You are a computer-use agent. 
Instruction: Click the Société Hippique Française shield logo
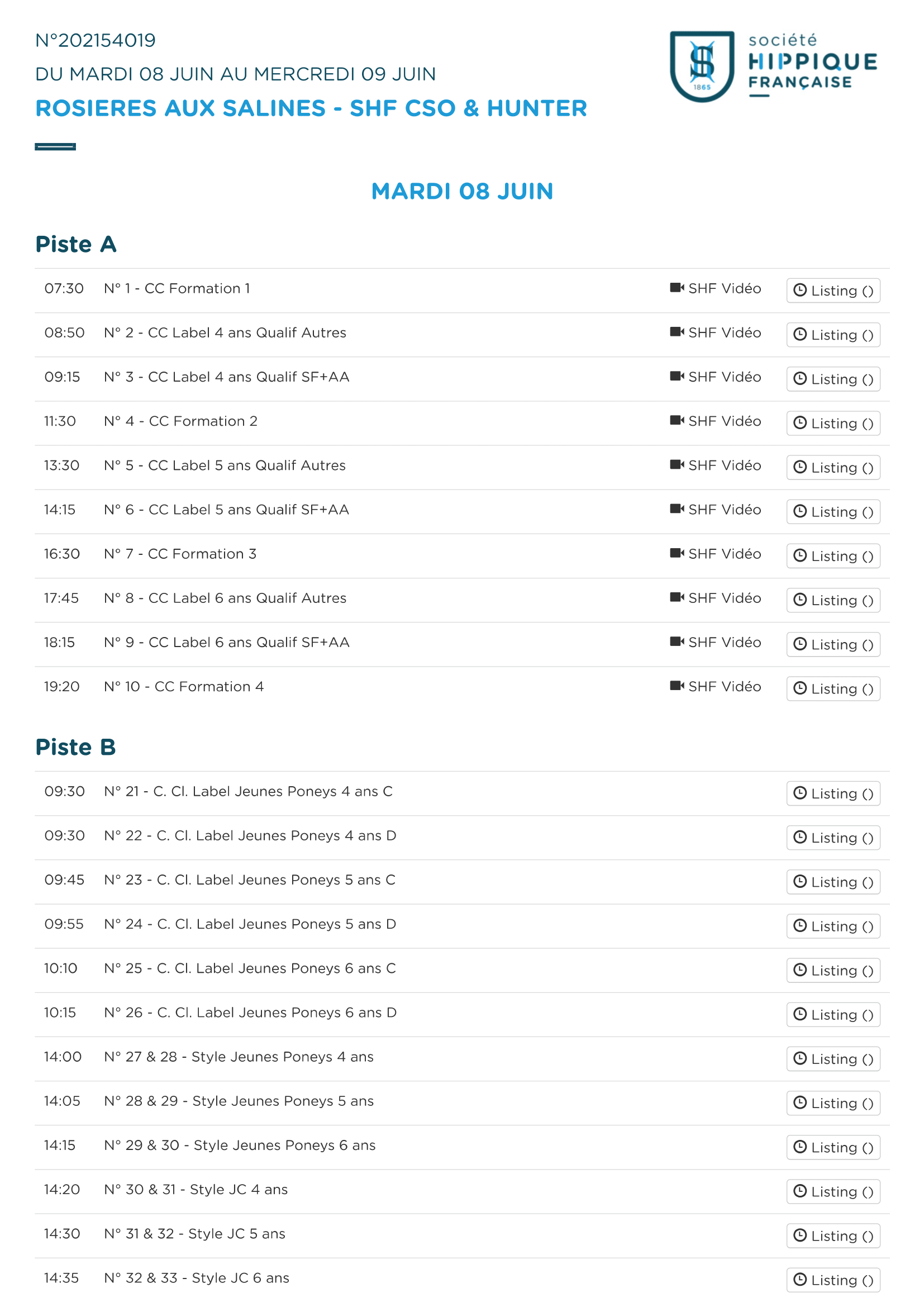tap(702, 66)
